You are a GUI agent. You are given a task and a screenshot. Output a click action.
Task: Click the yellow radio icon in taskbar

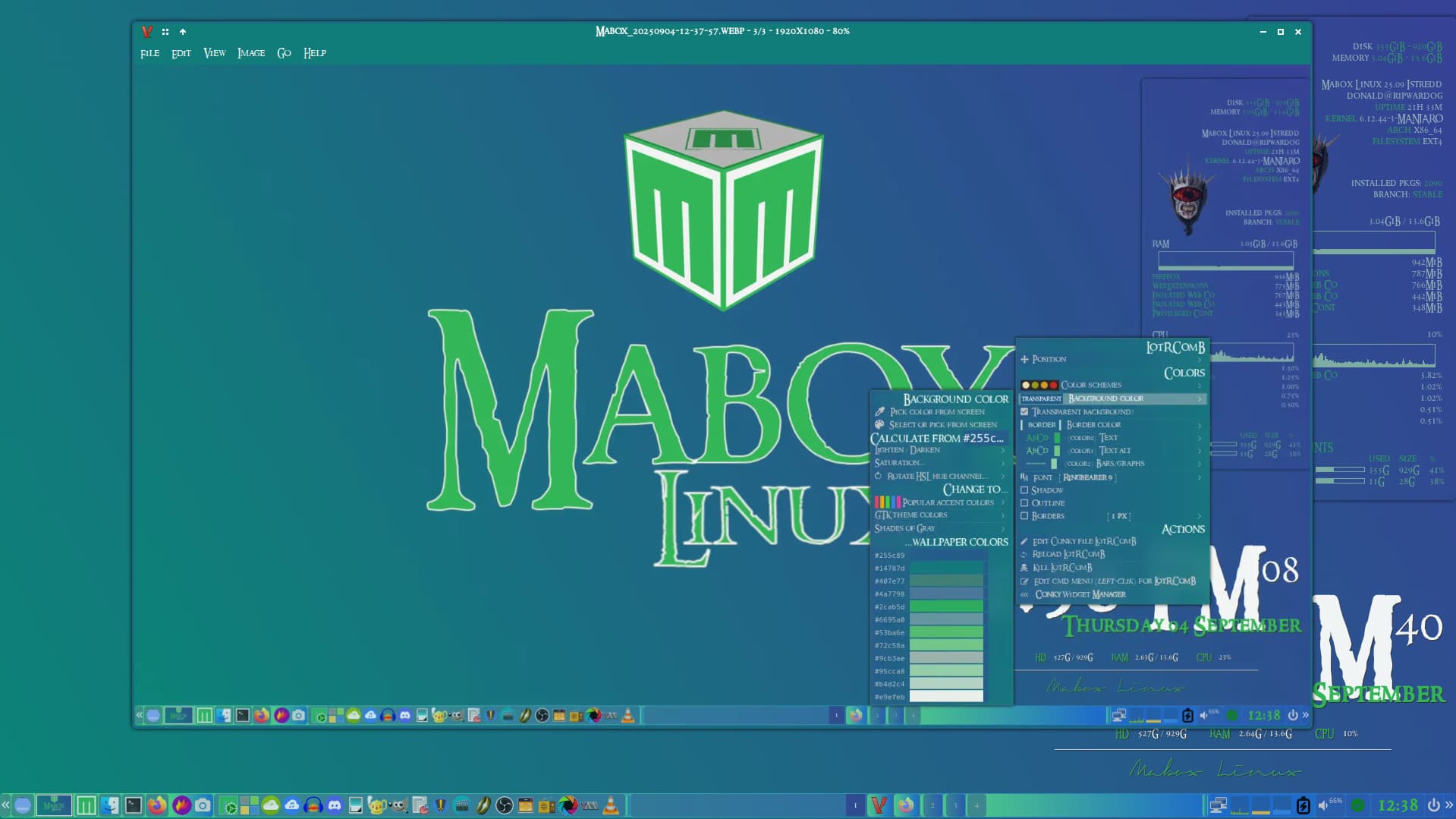pos(546,805)
